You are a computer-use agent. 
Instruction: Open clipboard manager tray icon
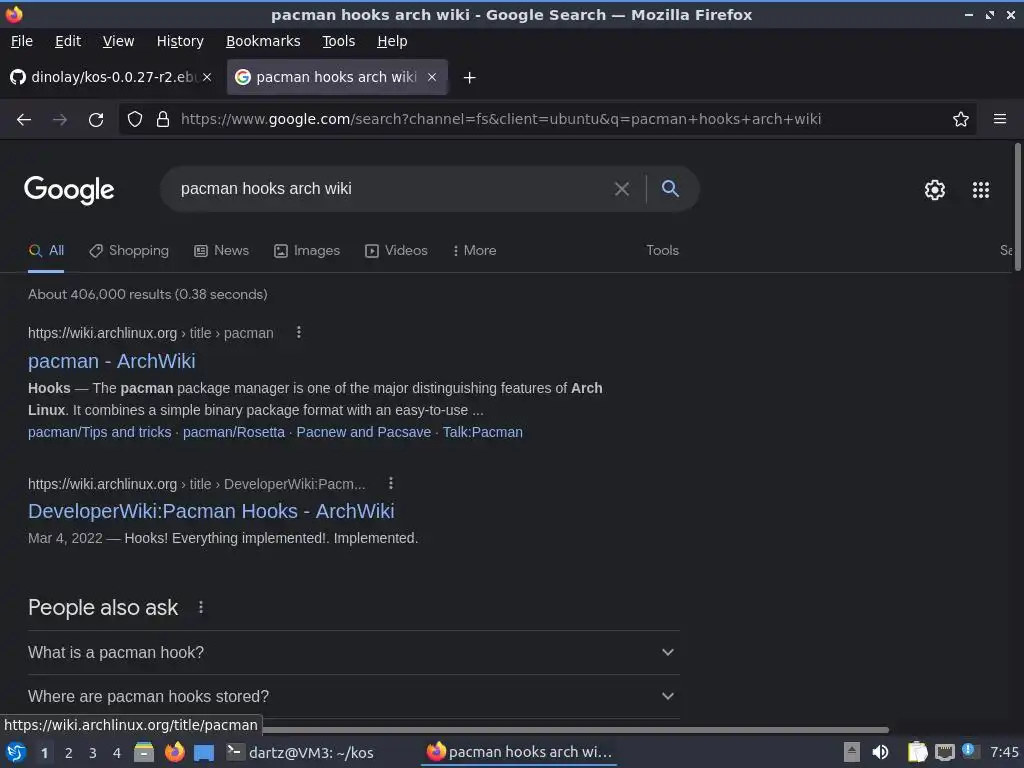click(917, 752)
